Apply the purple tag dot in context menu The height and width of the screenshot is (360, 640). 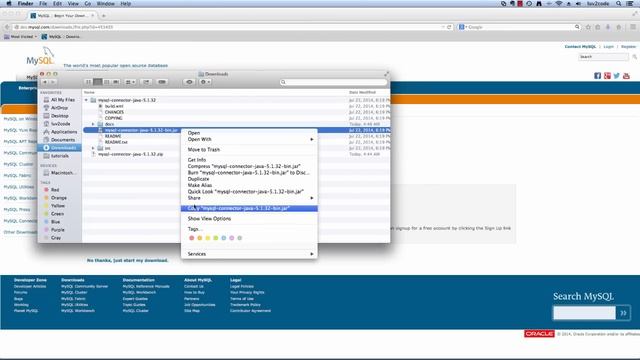[x=231, y=238]
